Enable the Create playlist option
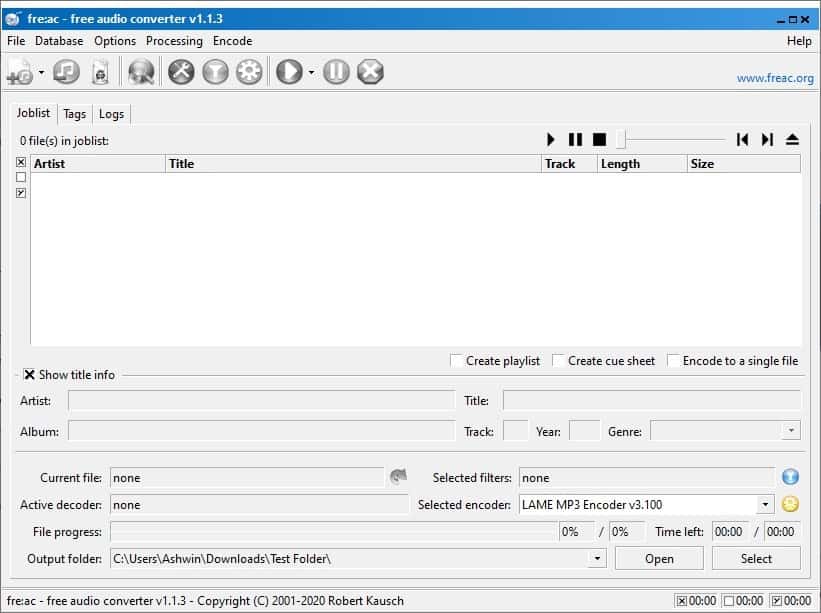This screenshot has height=613, width=821. [x=456, y=361]
